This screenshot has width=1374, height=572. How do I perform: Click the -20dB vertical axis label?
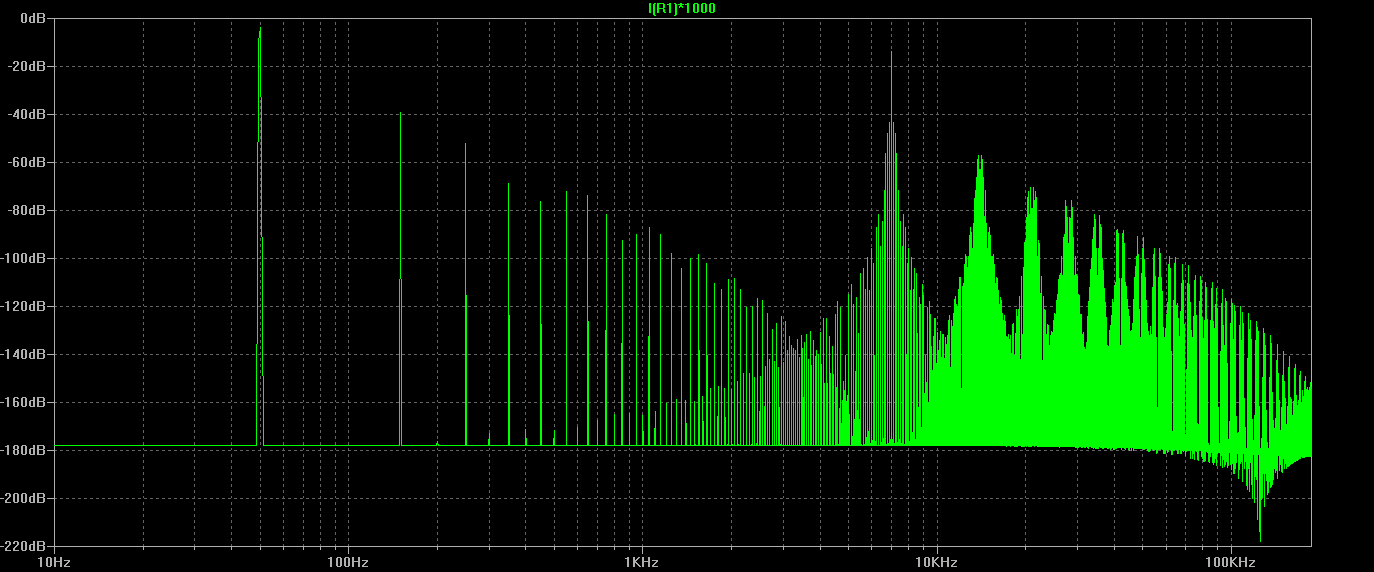coord(28,67)
